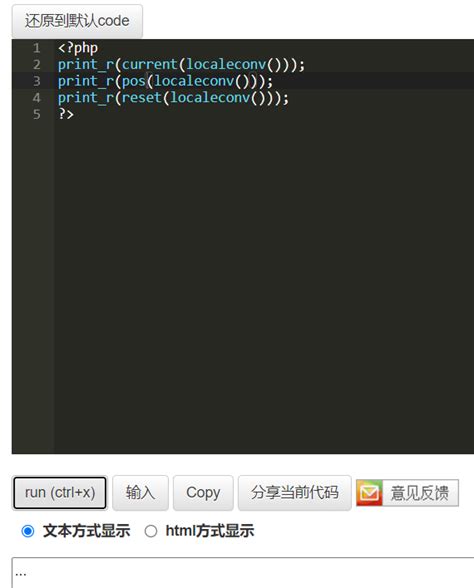
Task: Run the code with run (ctrl+x)
Action: (x=60, y=493)
